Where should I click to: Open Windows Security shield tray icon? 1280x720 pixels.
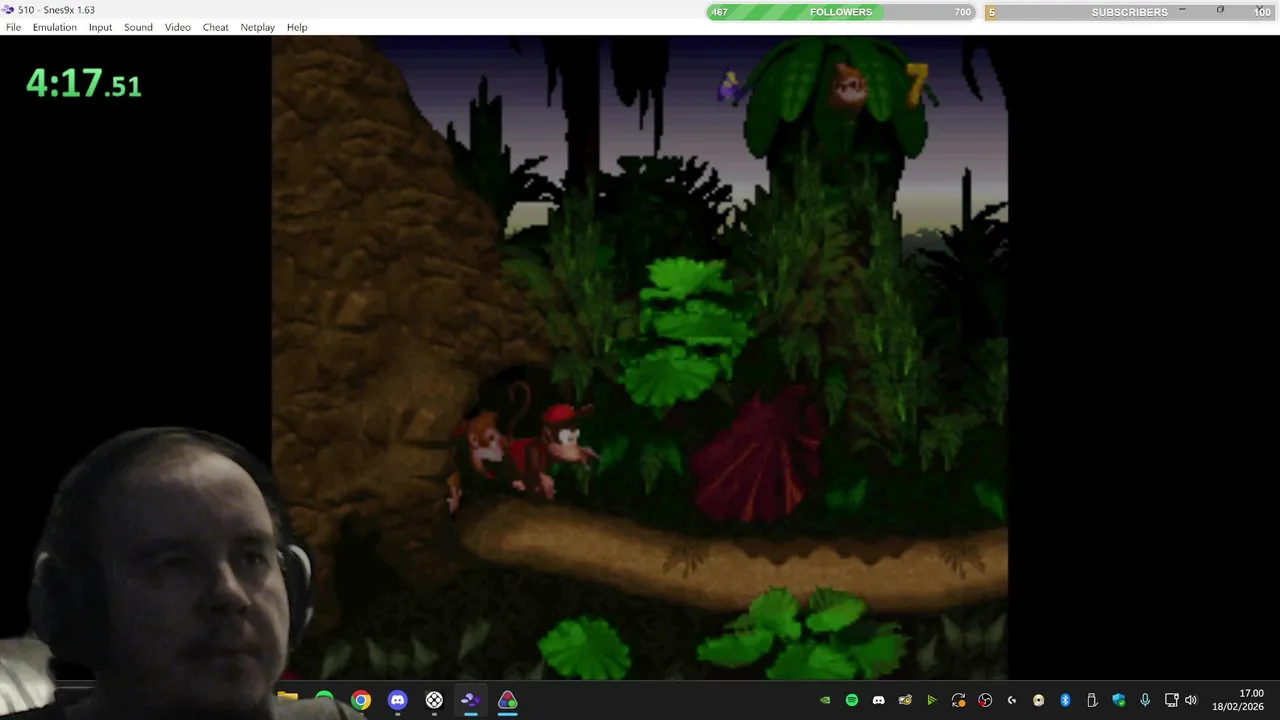[x=1118, y=700]
